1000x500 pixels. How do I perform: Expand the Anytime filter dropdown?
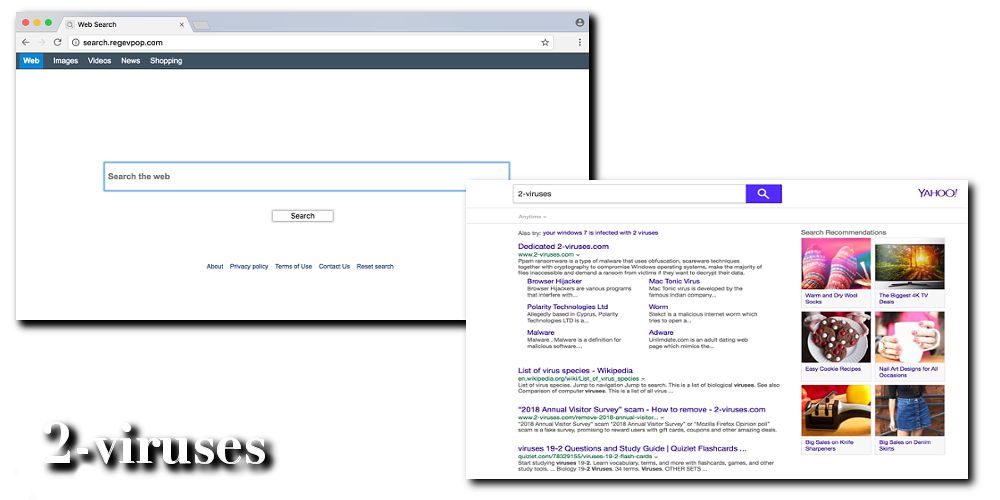[533, 217]
